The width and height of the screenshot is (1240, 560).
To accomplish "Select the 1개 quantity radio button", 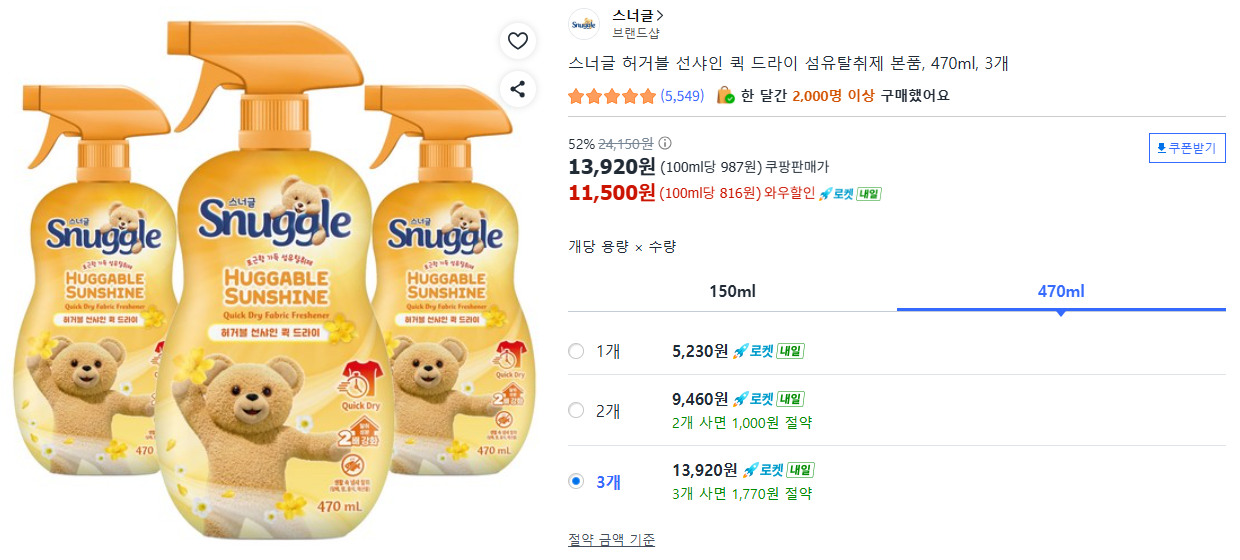I will pyautogui.click(x=576, y=351).
